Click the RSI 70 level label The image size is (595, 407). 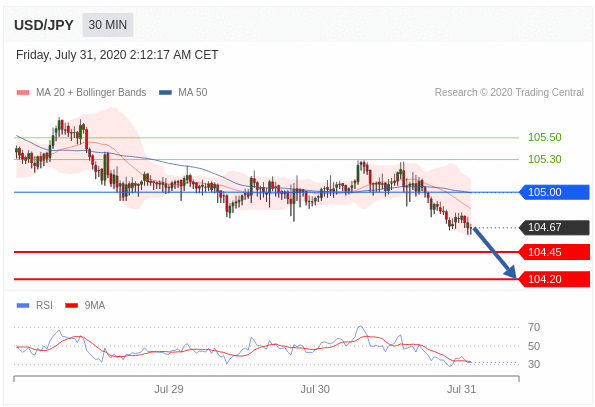click(534, 327)
